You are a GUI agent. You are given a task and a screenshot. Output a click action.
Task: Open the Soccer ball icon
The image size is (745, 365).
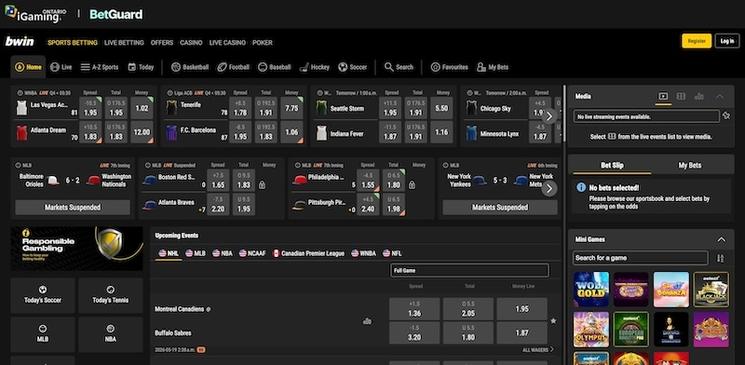click(343, 67)
